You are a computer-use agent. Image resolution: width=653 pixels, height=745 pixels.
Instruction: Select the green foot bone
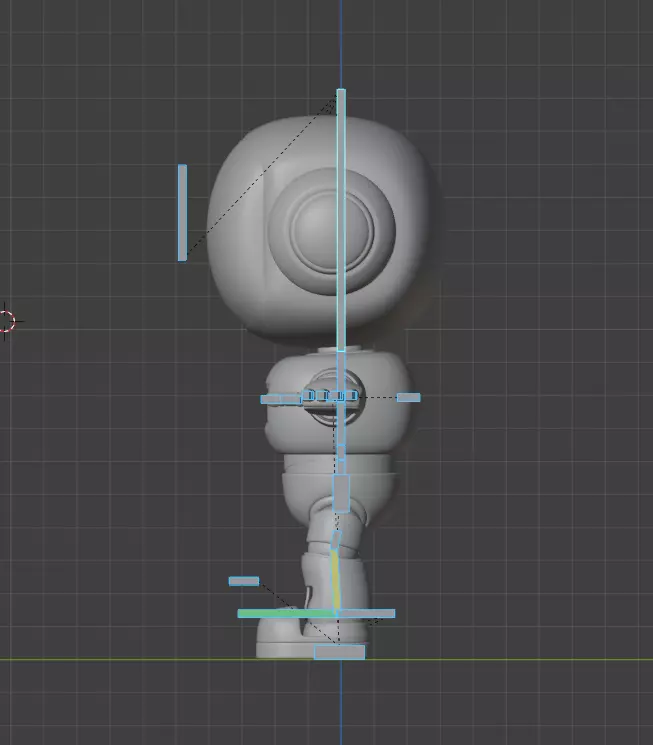[x=287, y=613]
